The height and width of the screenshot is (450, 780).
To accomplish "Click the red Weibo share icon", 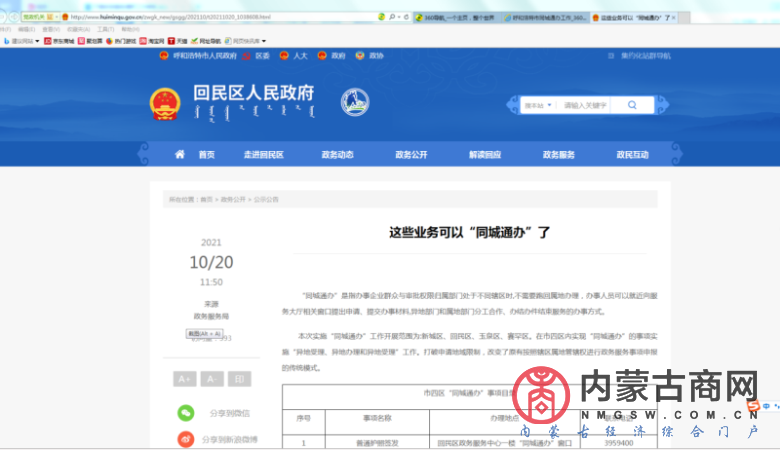I will (186, 439).
